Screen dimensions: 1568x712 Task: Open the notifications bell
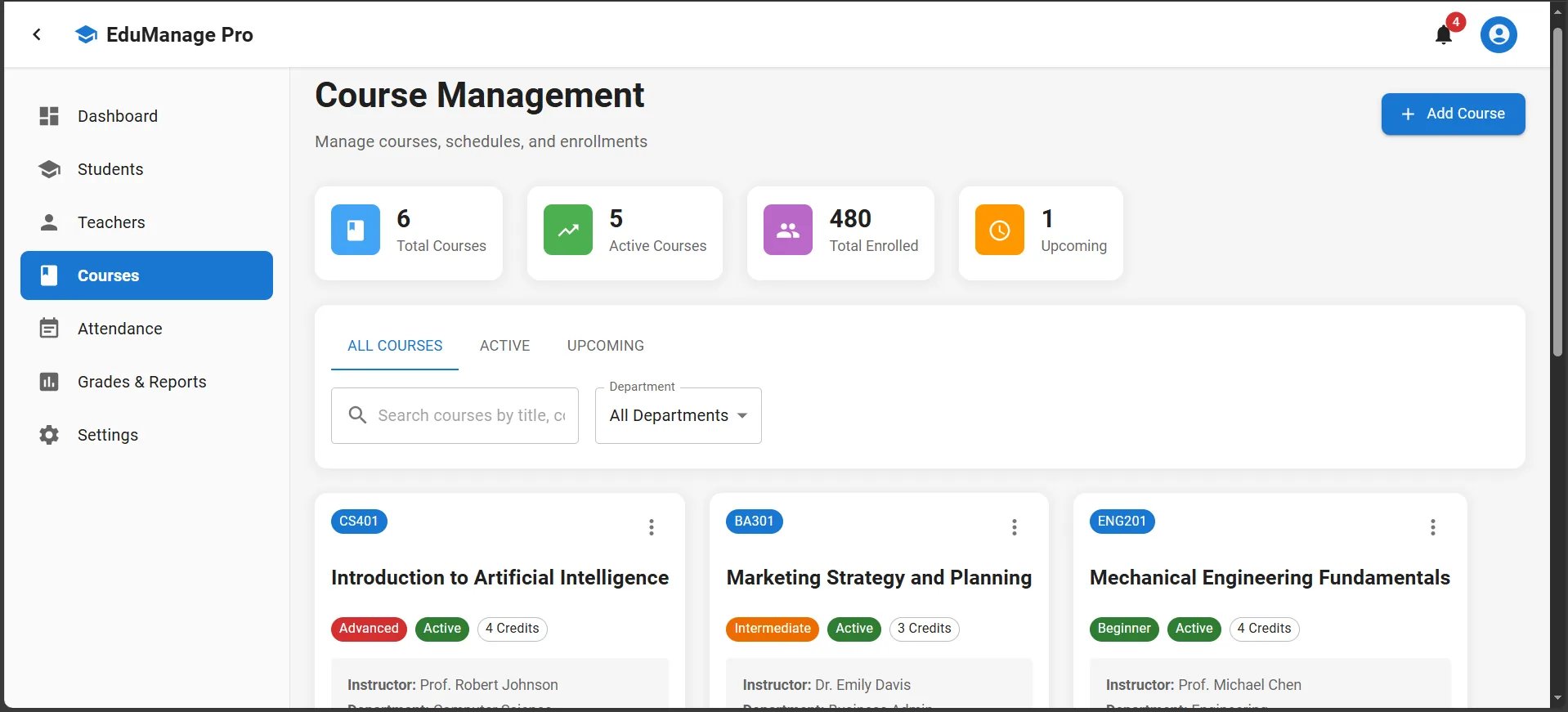click(x=1444, y=34)
